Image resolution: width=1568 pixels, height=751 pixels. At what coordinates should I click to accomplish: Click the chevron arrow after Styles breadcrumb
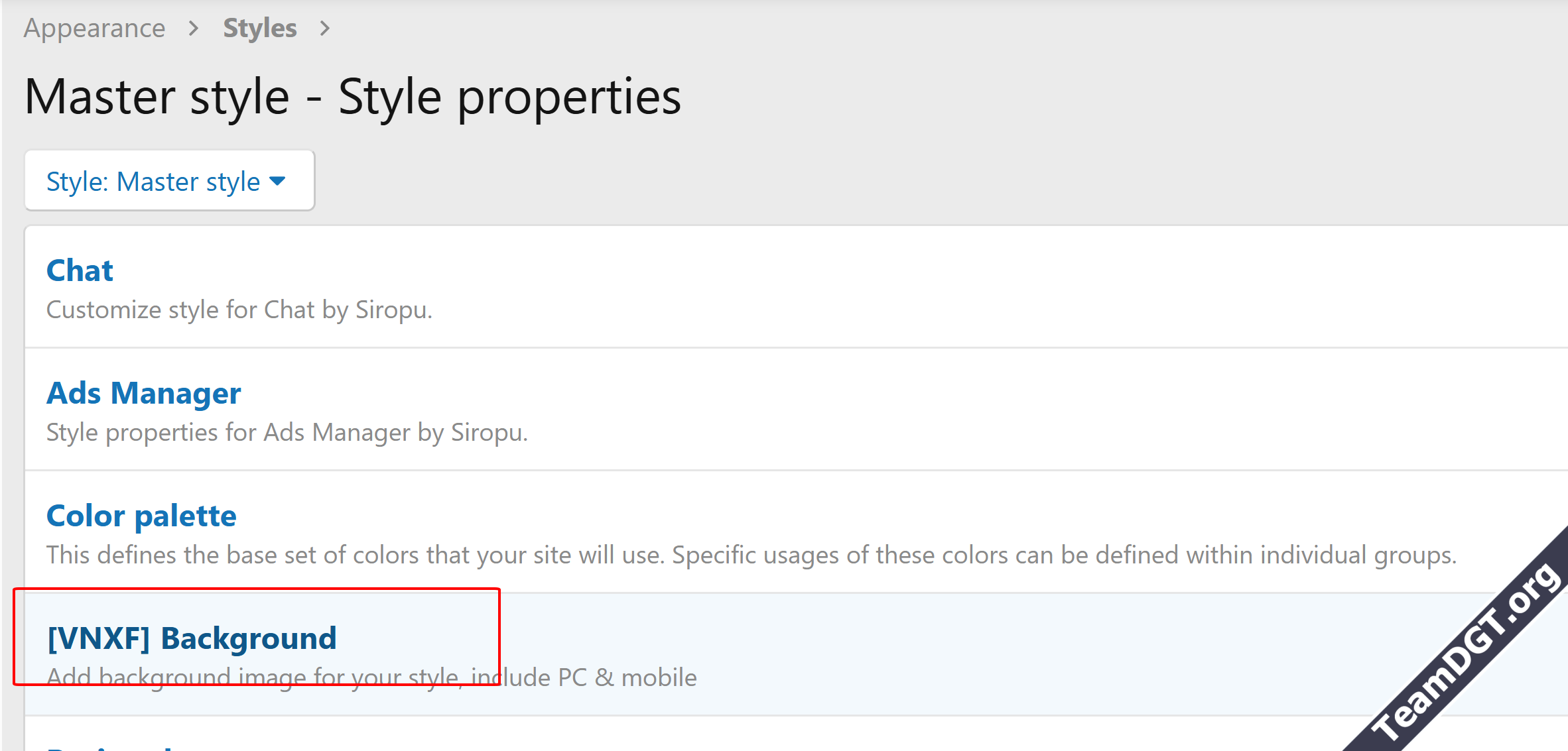tap(324, 29)
